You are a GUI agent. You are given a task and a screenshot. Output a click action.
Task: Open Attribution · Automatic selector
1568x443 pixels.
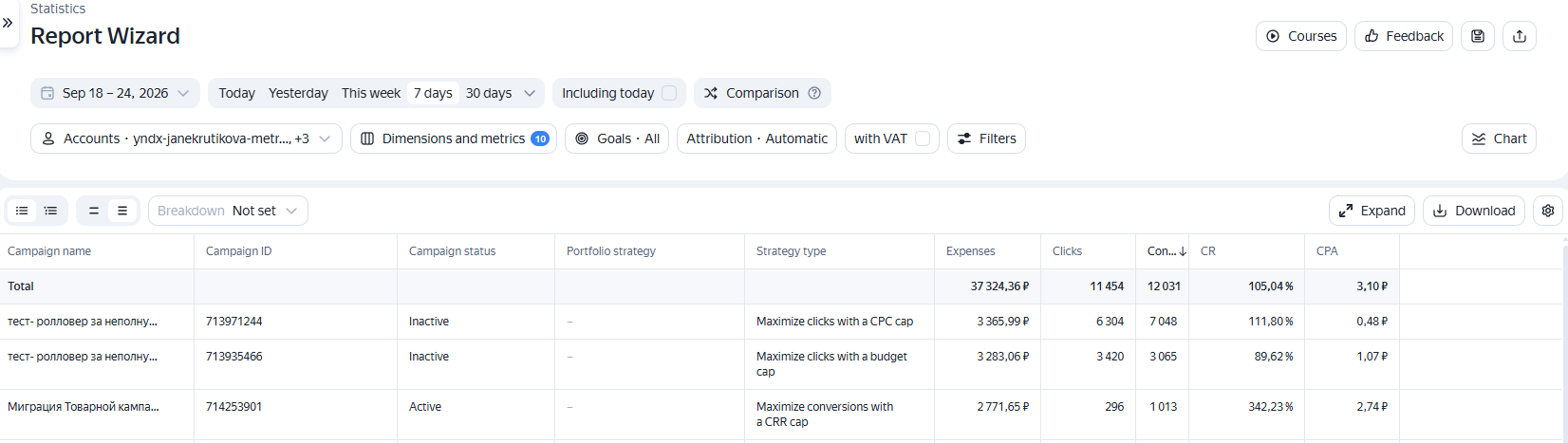click(x=756, y=138)
